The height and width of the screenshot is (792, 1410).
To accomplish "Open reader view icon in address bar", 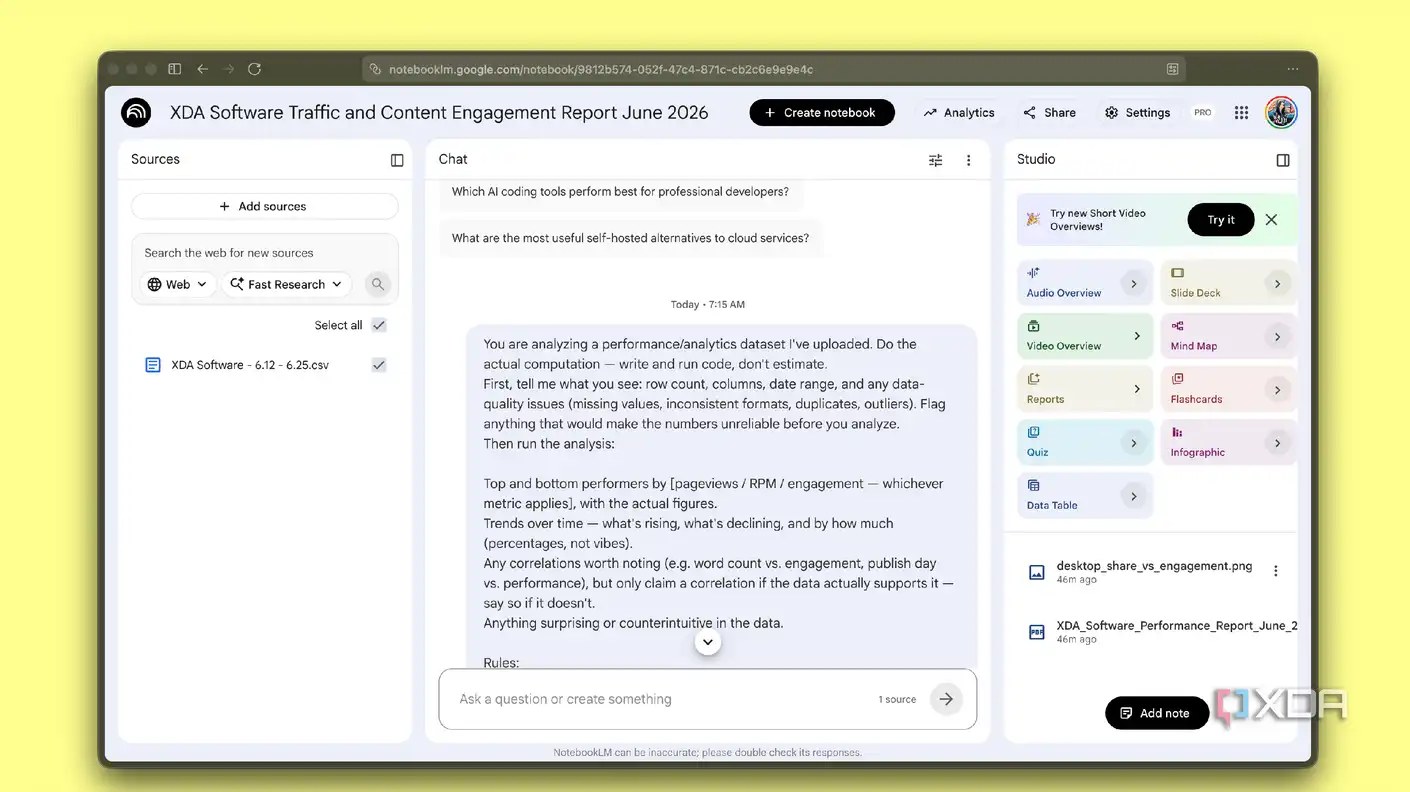I will (1172, 69).
